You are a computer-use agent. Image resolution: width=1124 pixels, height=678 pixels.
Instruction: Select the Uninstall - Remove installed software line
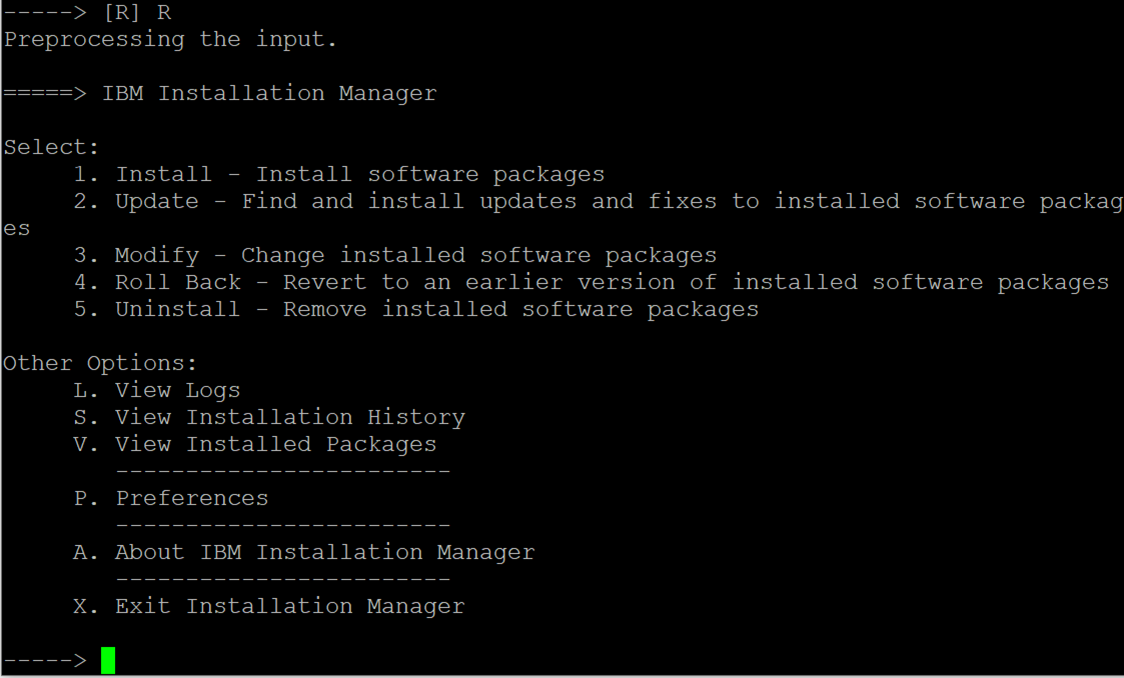click(416, 310)
